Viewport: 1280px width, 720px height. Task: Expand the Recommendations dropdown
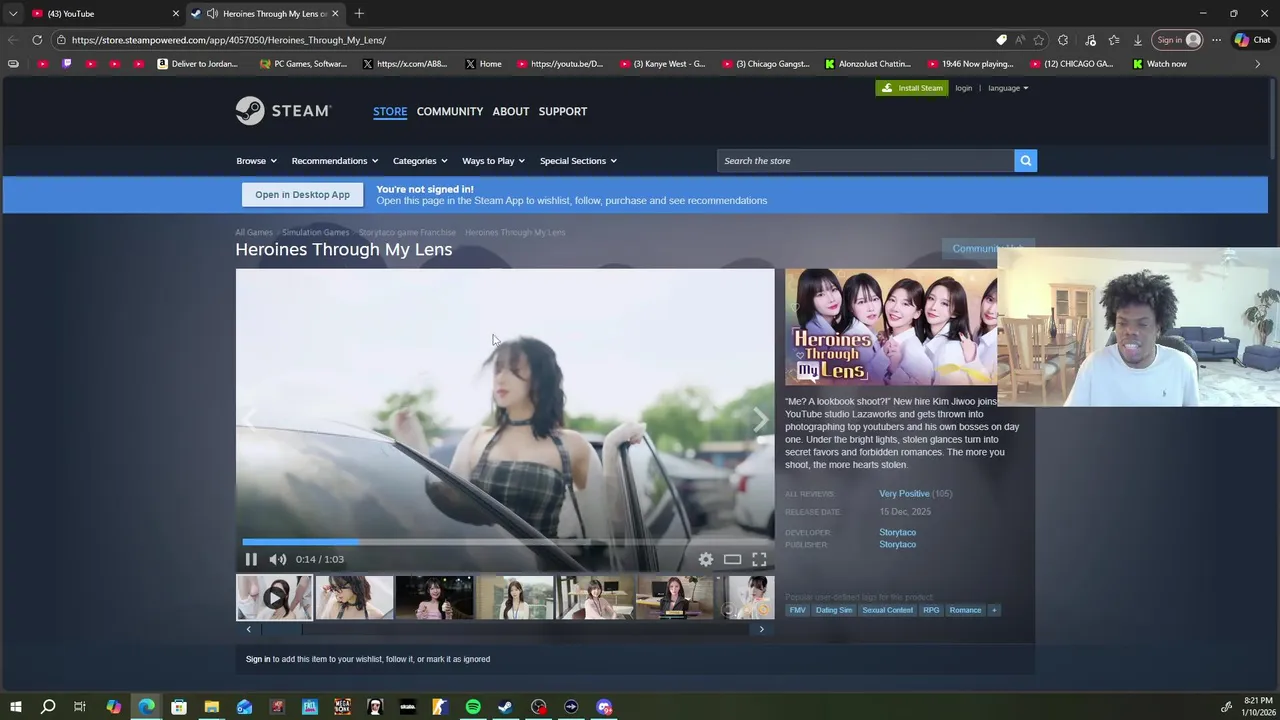point(334,161)
